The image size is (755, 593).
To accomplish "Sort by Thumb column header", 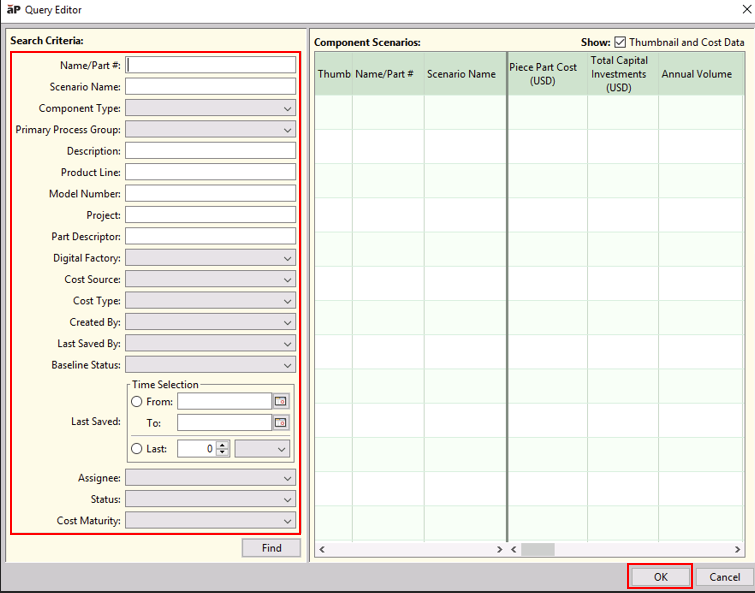I will coord(334,74).
